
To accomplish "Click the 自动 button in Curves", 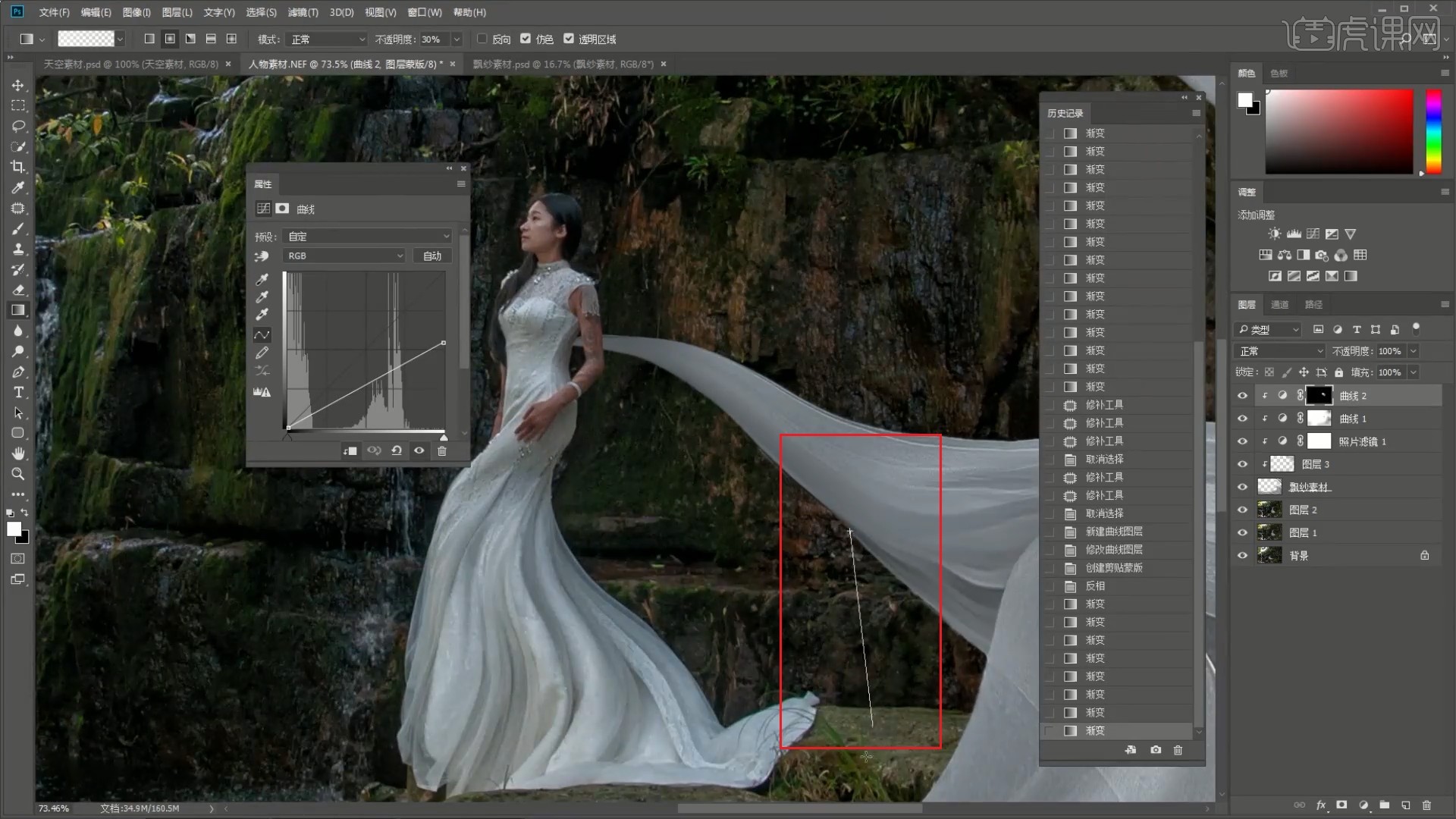I will (x=432, y=256).
